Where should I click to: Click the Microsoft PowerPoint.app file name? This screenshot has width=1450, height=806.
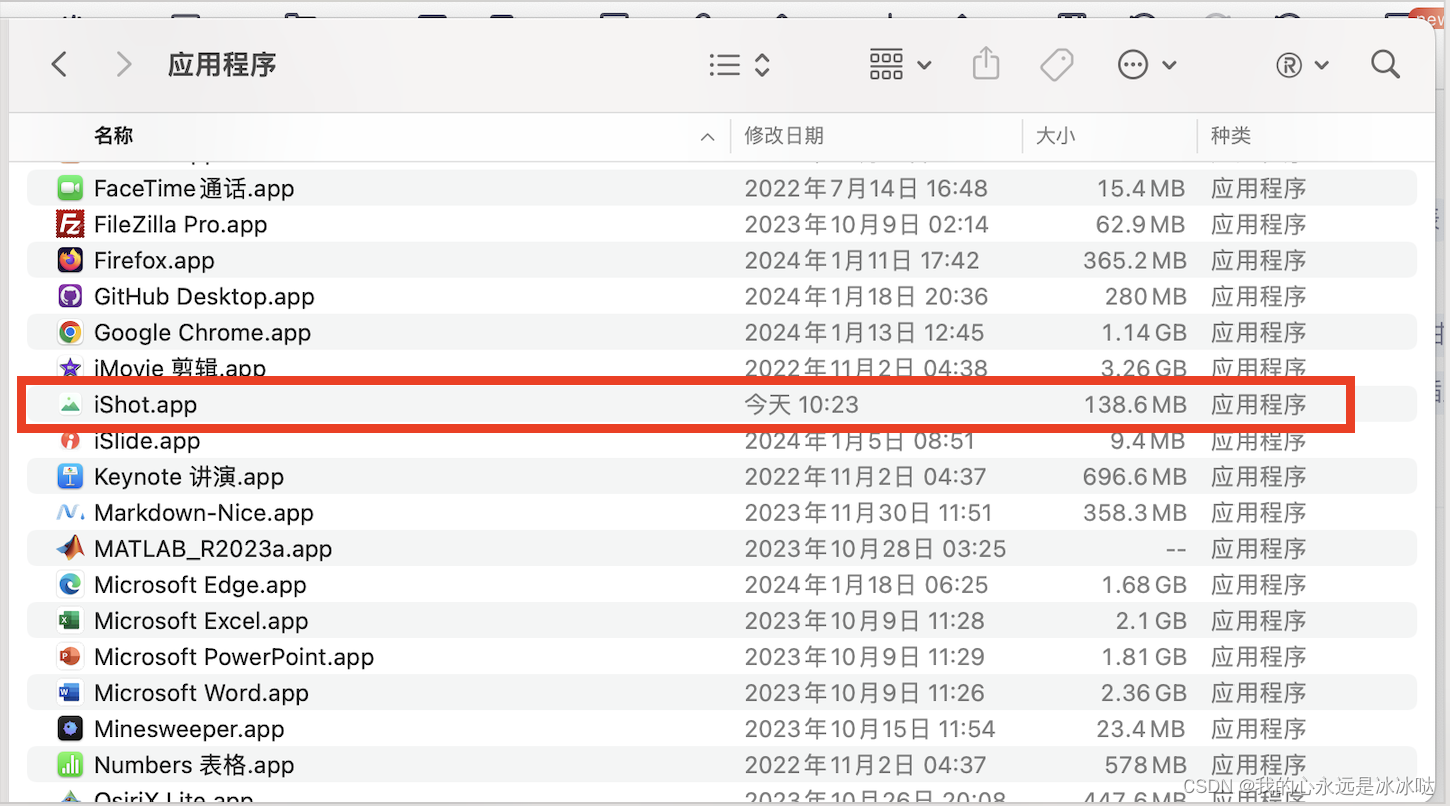[234, 656]
